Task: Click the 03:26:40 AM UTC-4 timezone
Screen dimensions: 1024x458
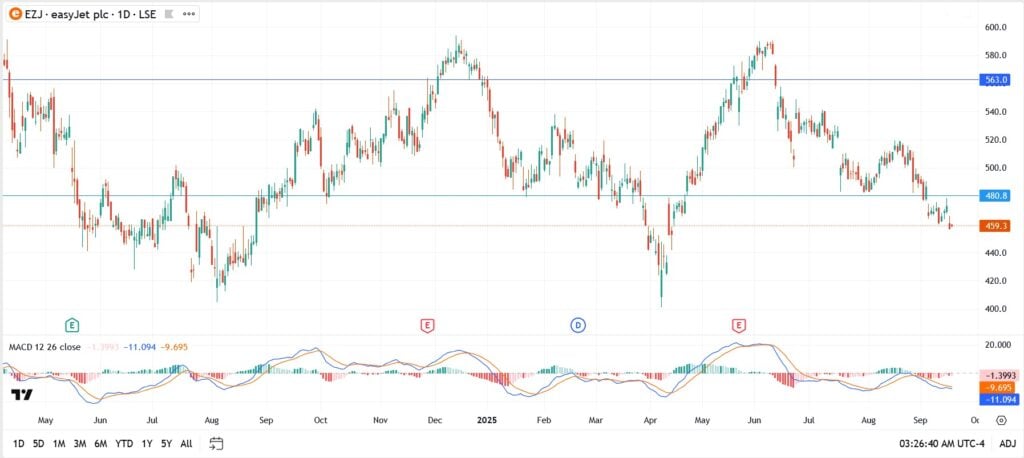Action: point(942,444)
